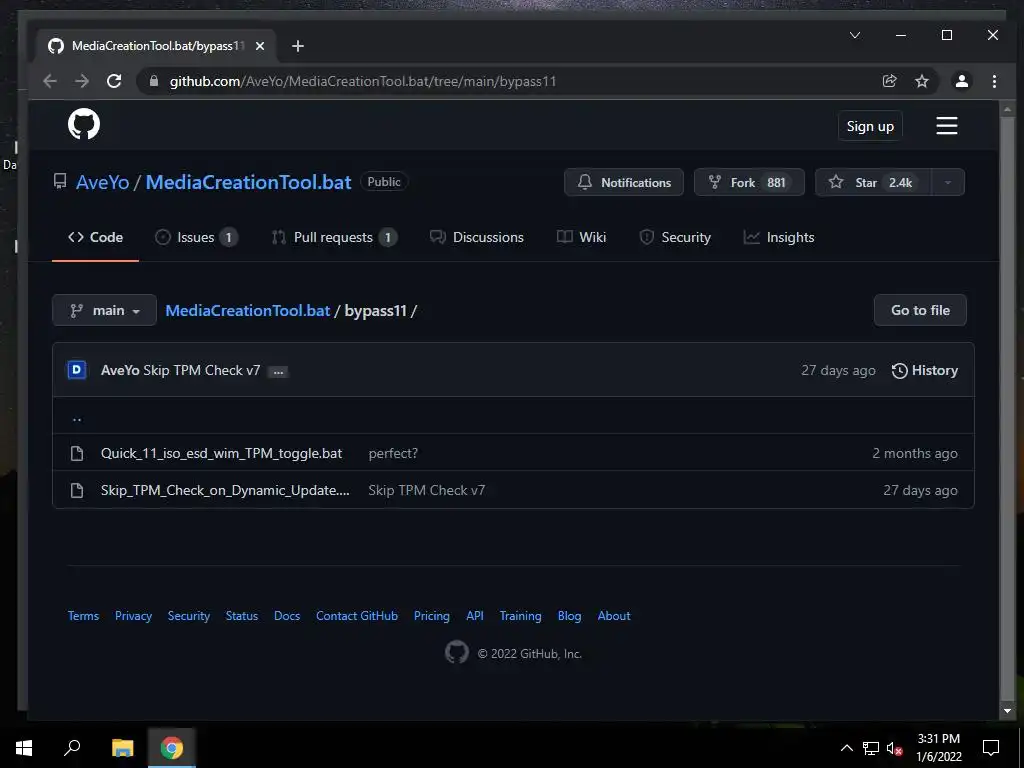Switch to the Issues tab

click(196, 237)
